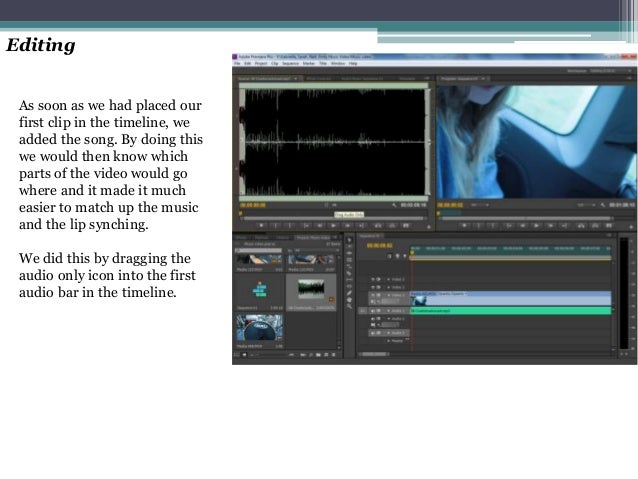638x479 pixels.
Task: Open the File menu
Action: point(237,63)
